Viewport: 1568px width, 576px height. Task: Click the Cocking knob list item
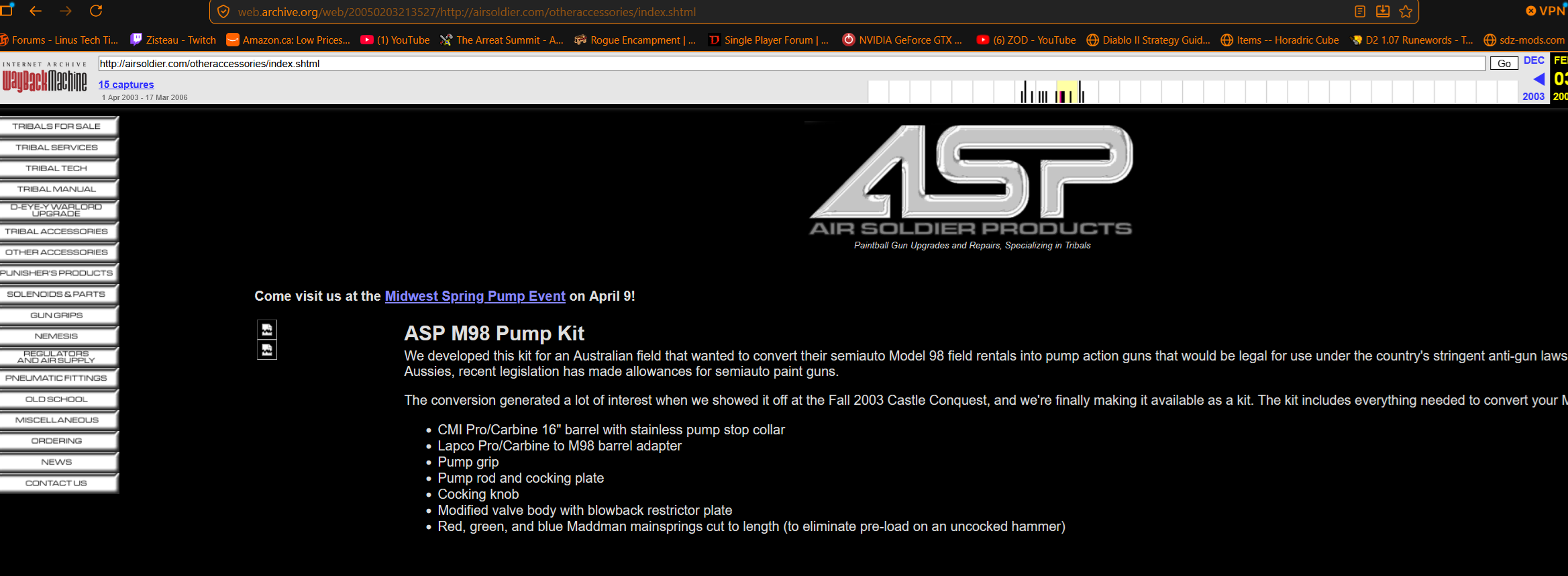[478, 494]
